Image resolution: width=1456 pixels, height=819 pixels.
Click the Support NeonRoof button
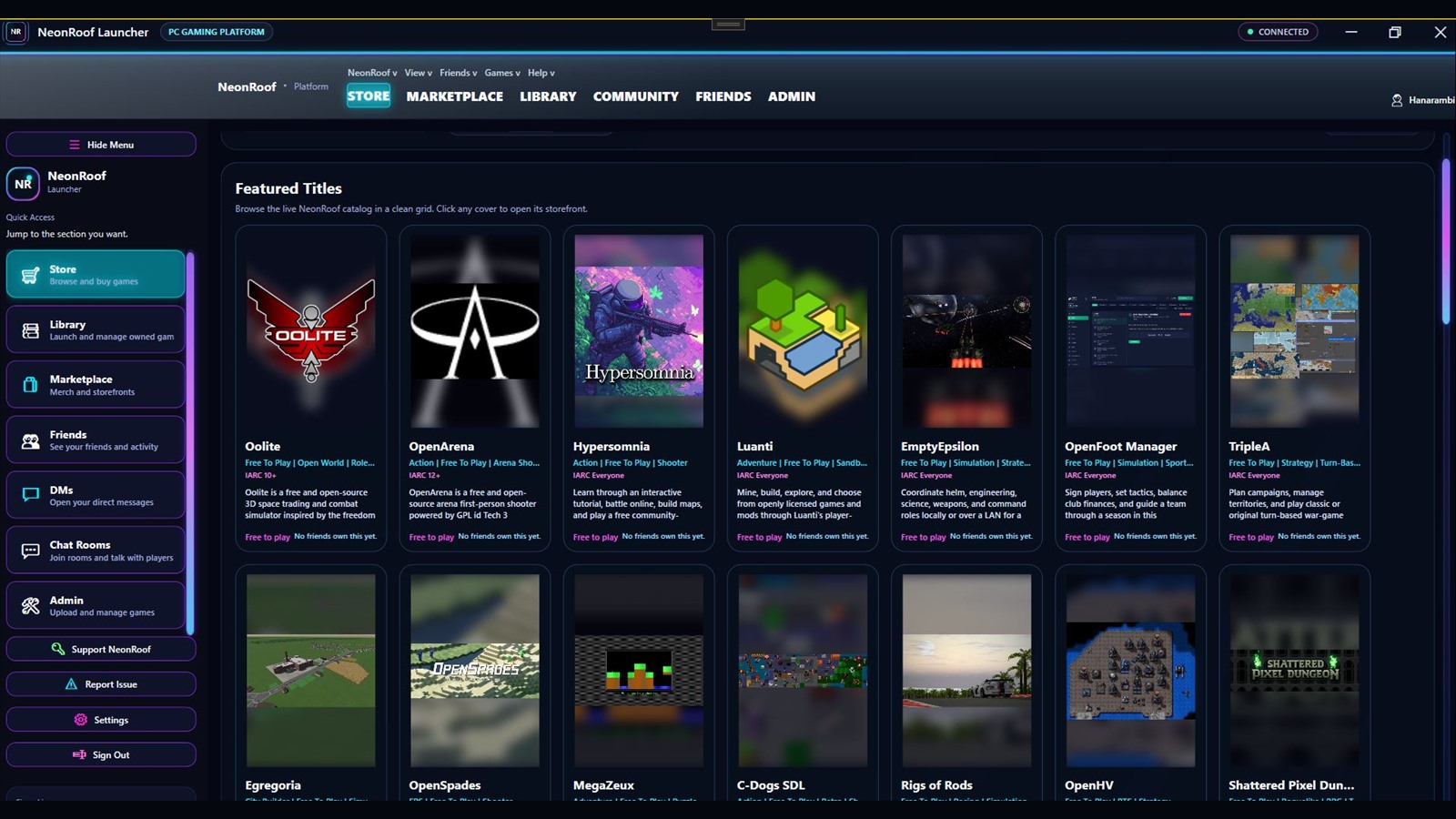pos(101,649)
